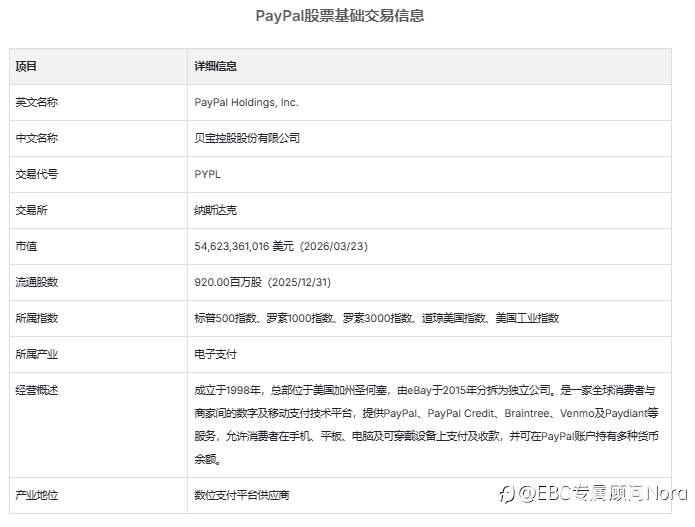Image resolution: width=695 pixels, height=527 pixels.
Task: Select the '英文名称' row label
Action: (x=37, y=102)
